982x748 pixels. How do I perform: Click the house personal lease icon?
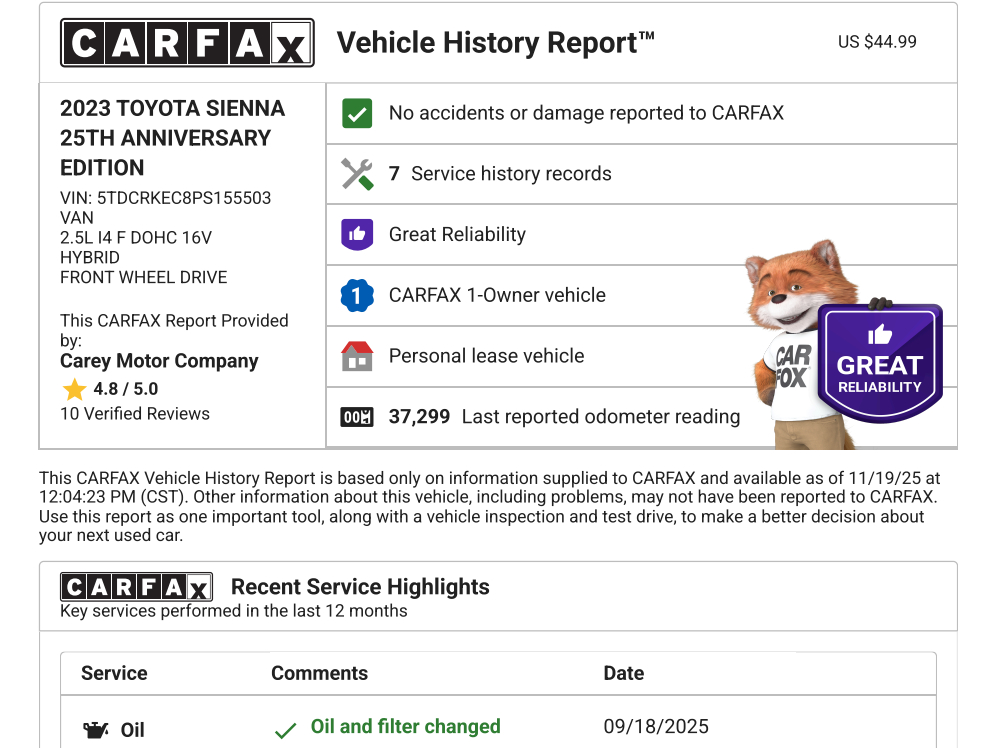[x=357, y=356]
